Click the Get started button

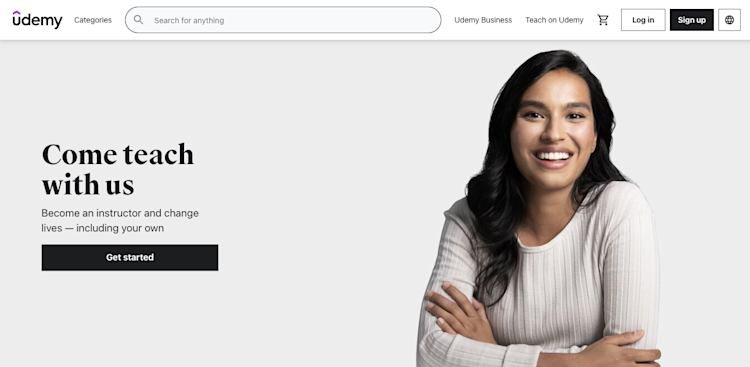[x=130, y=257]
